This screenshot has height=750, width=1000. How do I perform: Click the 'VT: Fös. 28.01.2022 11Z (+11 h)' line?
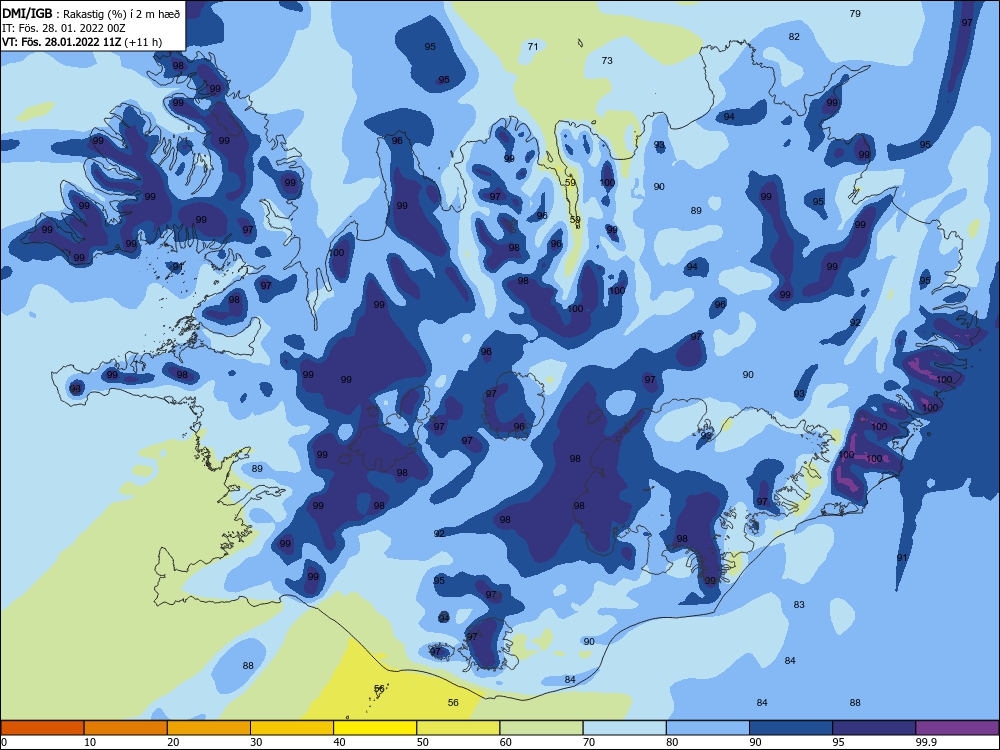(82, 42)
